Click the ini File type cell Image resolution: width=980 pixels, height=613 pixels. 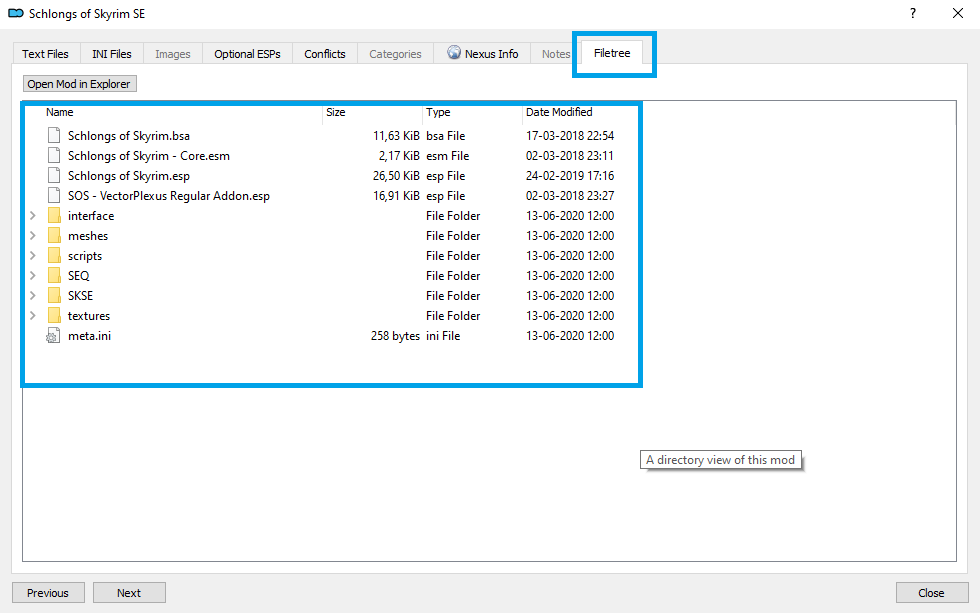(x=443, y=336)
